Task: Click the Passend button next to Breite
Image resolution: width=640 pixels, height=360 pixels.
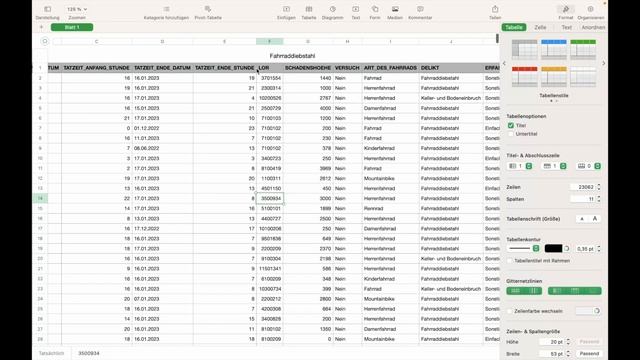Action: [x=589, y=354]
